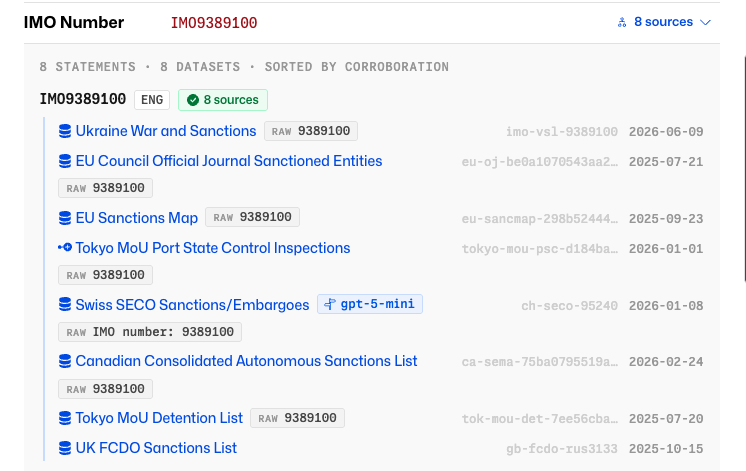Open the EU Sanctions Map dataset link
The height and width of the screenshot is (471, 746).
click(x=137, y=218)
